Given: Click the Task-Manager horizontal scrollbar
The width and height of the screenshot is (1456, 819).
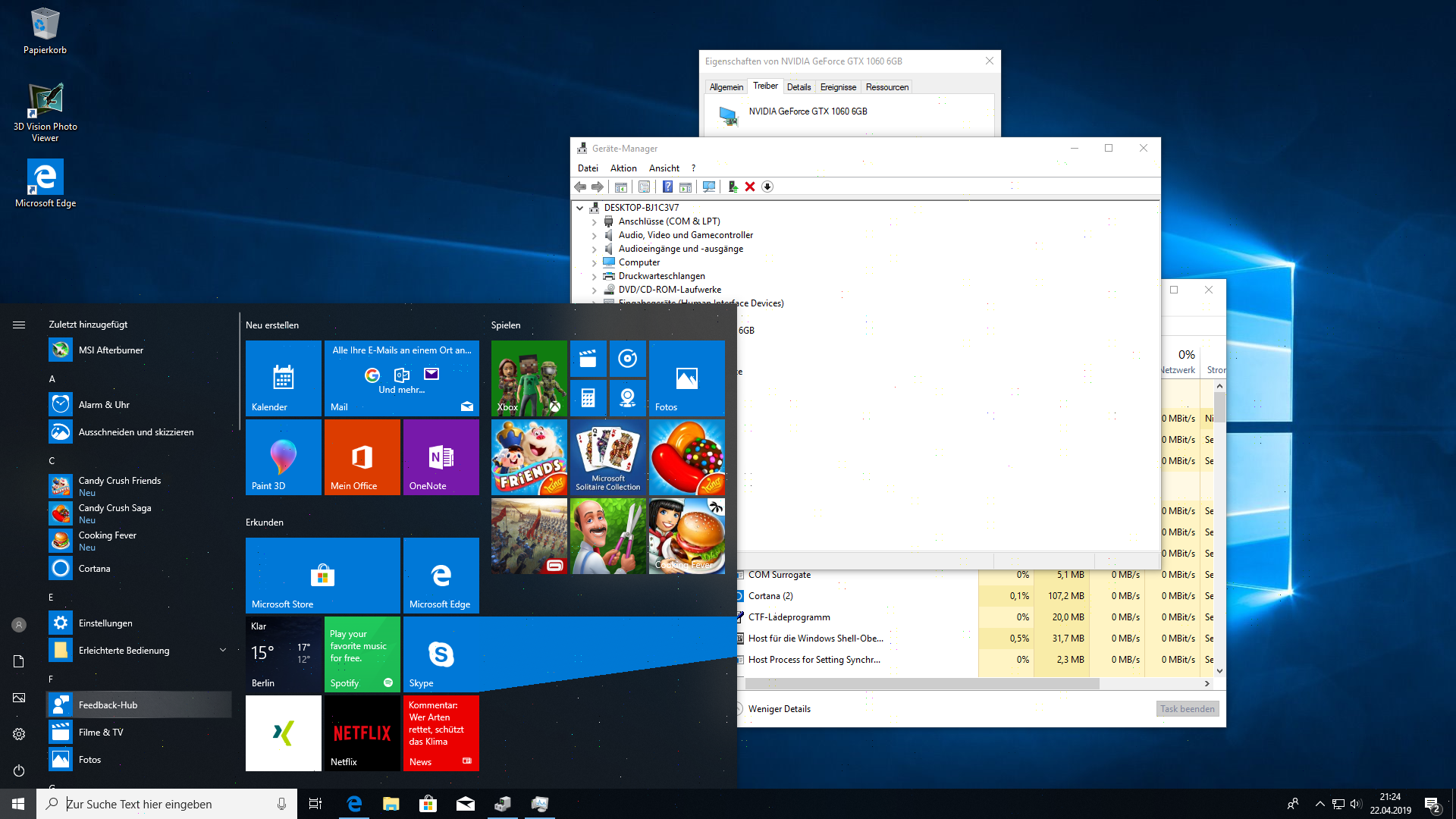Looking at the screenshot, I should click(x=921, y=684).
